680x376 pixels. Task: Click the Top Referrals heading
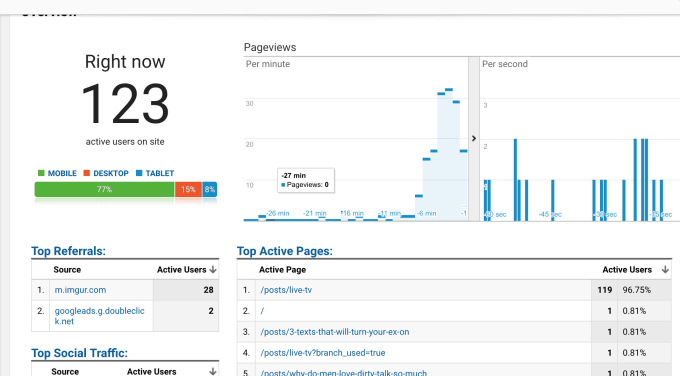tap(69, 251)
